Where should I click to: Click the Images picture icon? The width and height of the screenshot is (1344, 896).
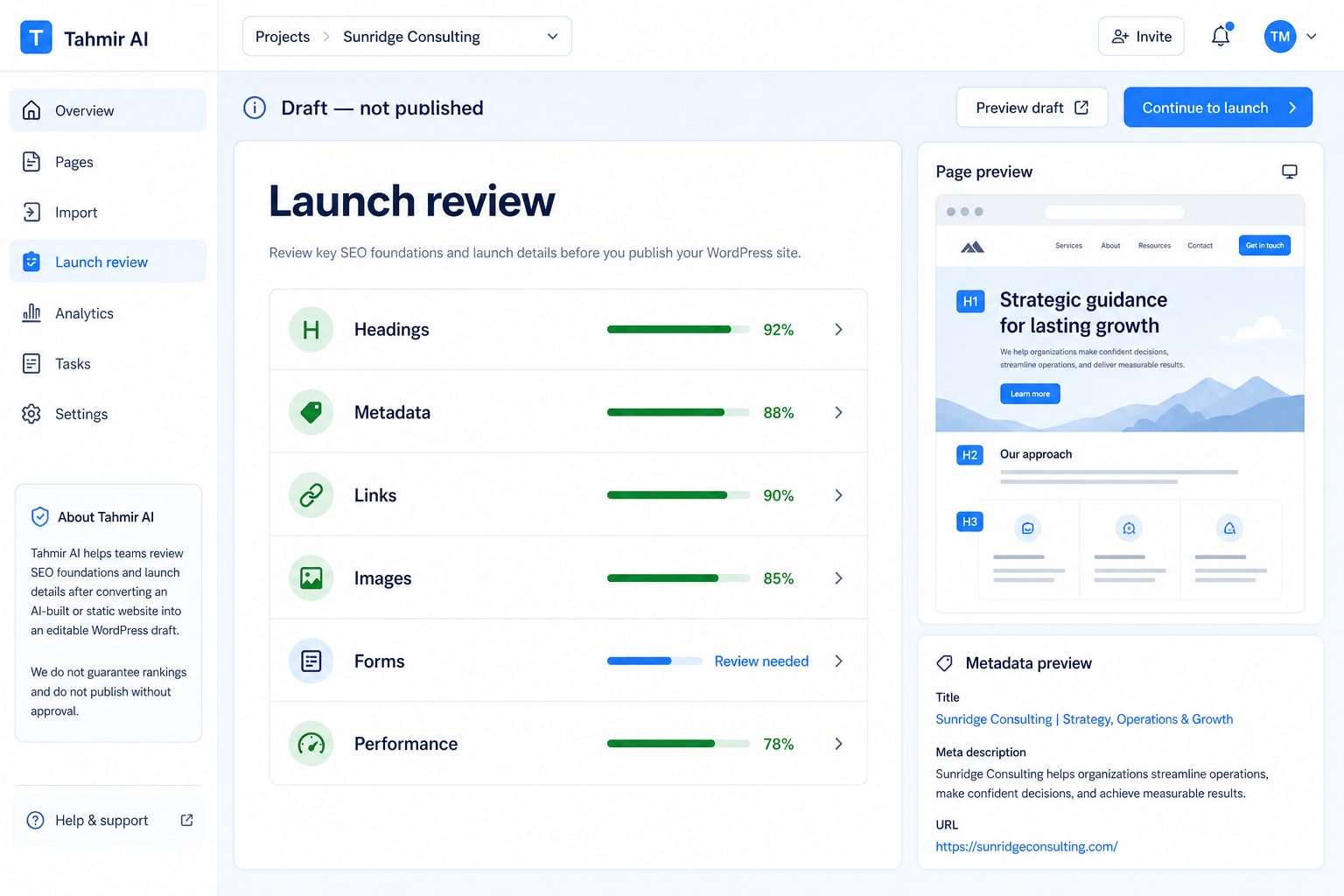coord(311,578)
